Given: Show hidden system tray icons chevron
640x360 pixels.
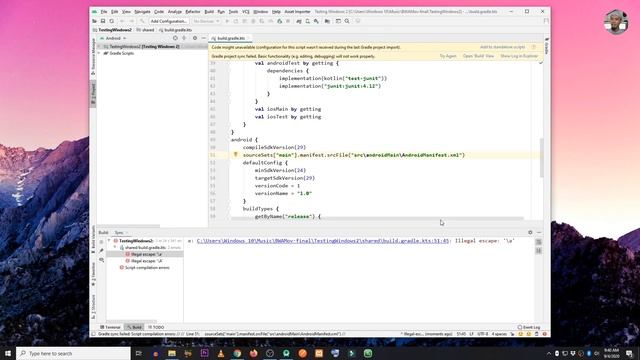Looking at the screenshot, I should (549, 353).
